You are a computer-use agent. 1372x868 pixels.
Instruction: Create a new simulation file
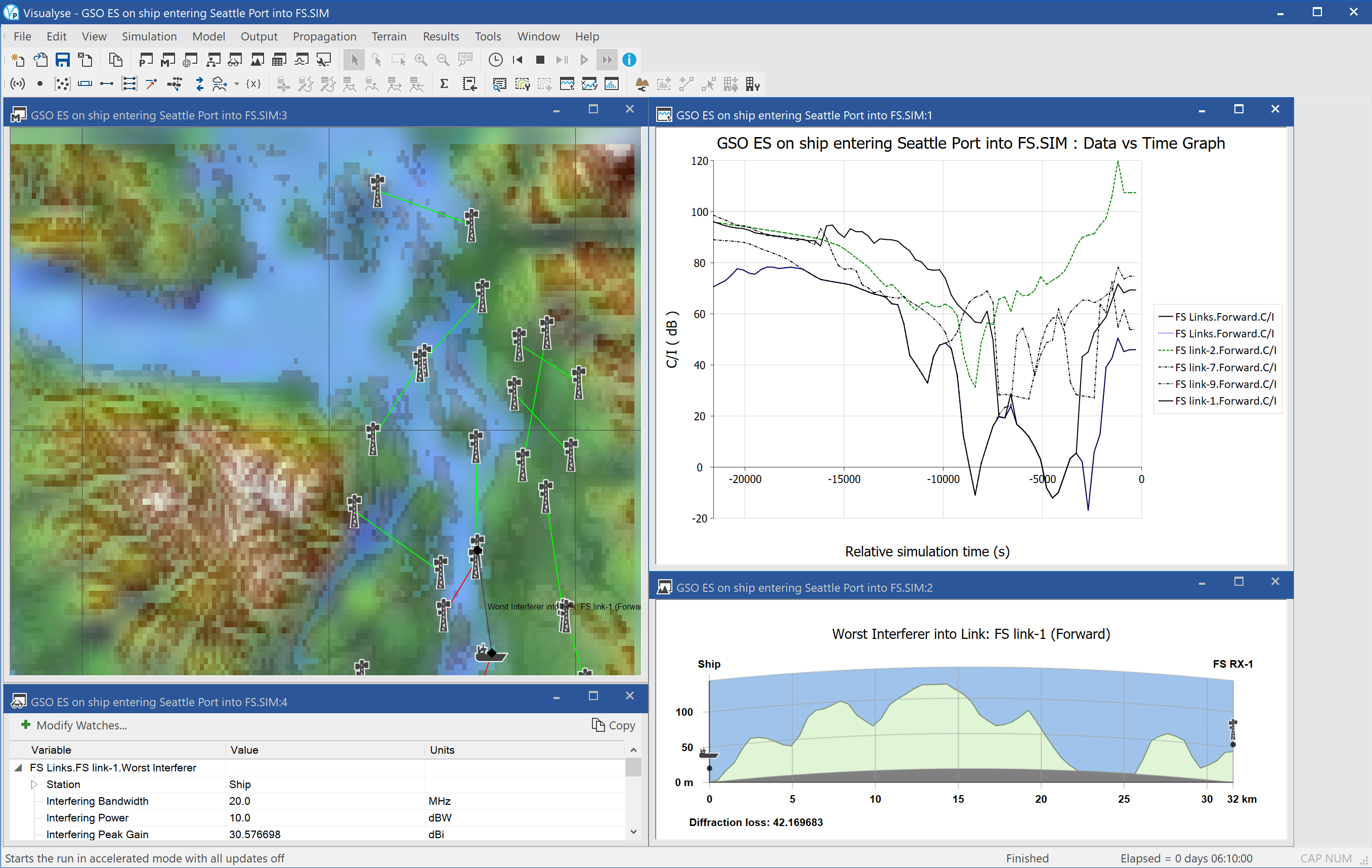(18, 60)
